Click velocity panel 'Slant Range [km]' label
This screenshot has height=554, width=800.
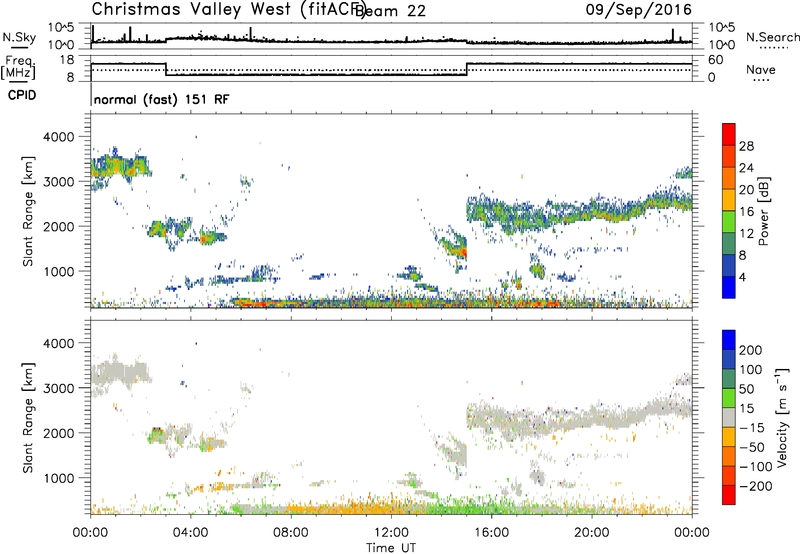coord(28,417)
